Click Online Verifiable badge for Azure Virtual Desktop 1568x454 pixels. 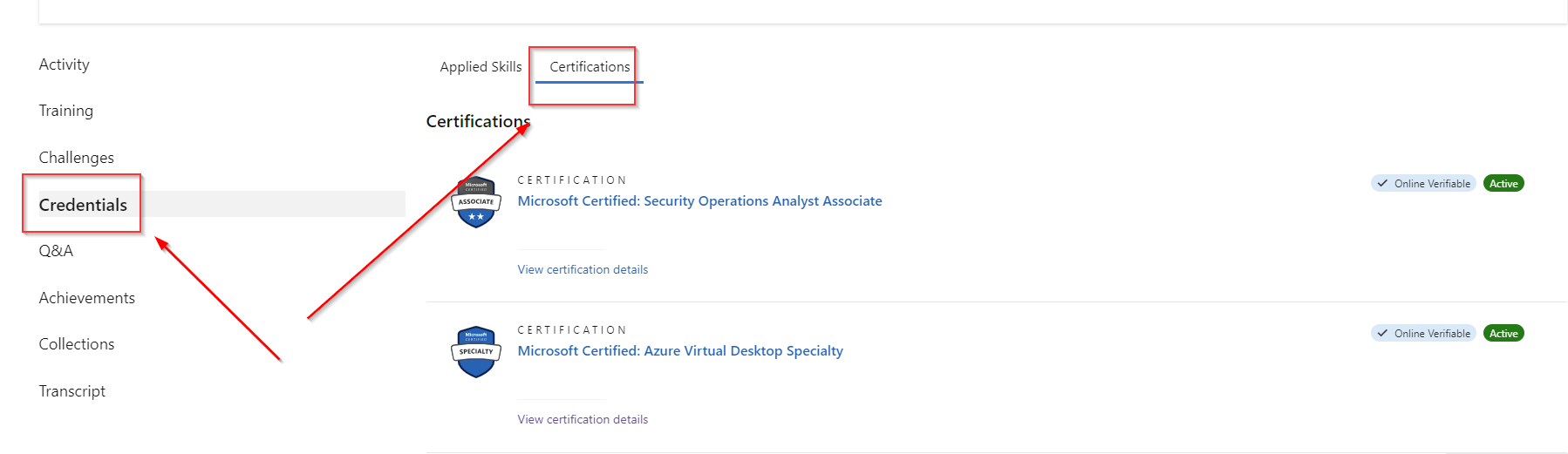pos(1423,334)
